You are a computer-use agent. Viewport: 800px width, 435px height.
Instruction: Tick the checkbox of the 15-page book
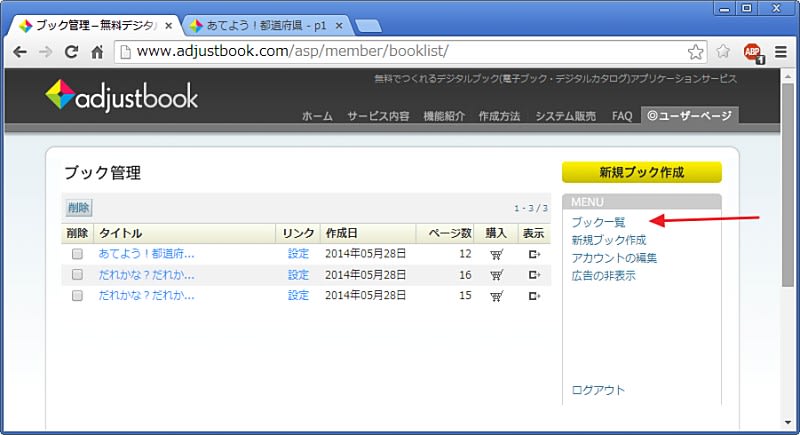77,296
